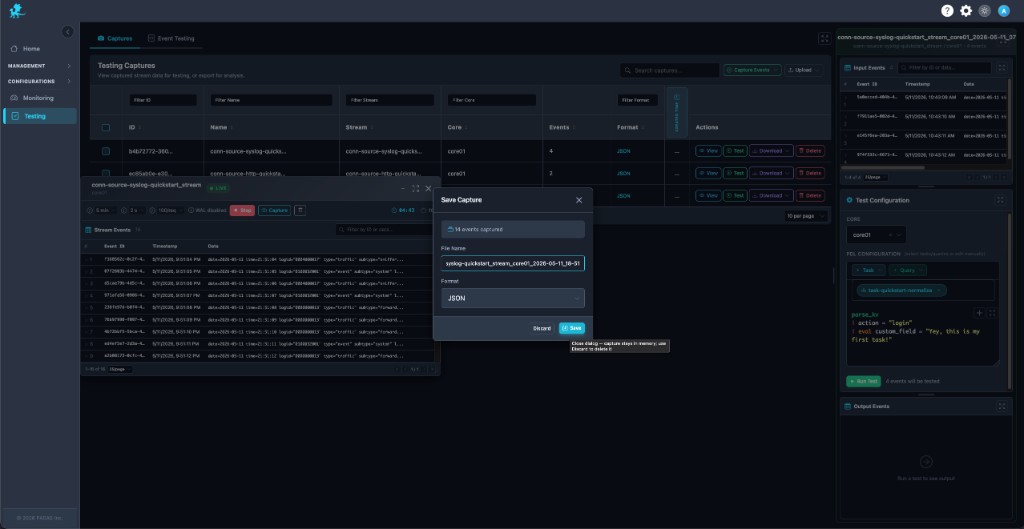Open the vertical column-settings tab in table
Viewport: 1024px width, 529px height.
coord(677,112)
